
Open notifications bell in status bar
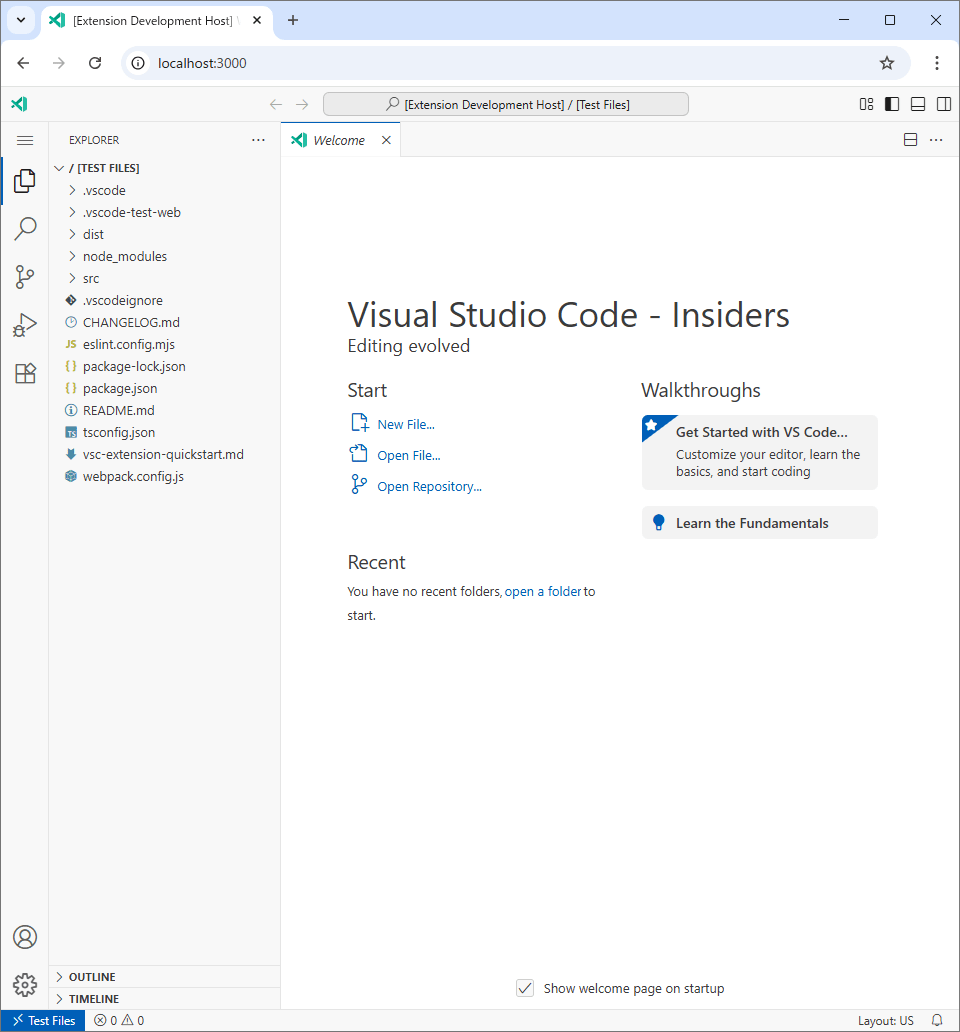pyautogui.click(x=937, y=1020)
